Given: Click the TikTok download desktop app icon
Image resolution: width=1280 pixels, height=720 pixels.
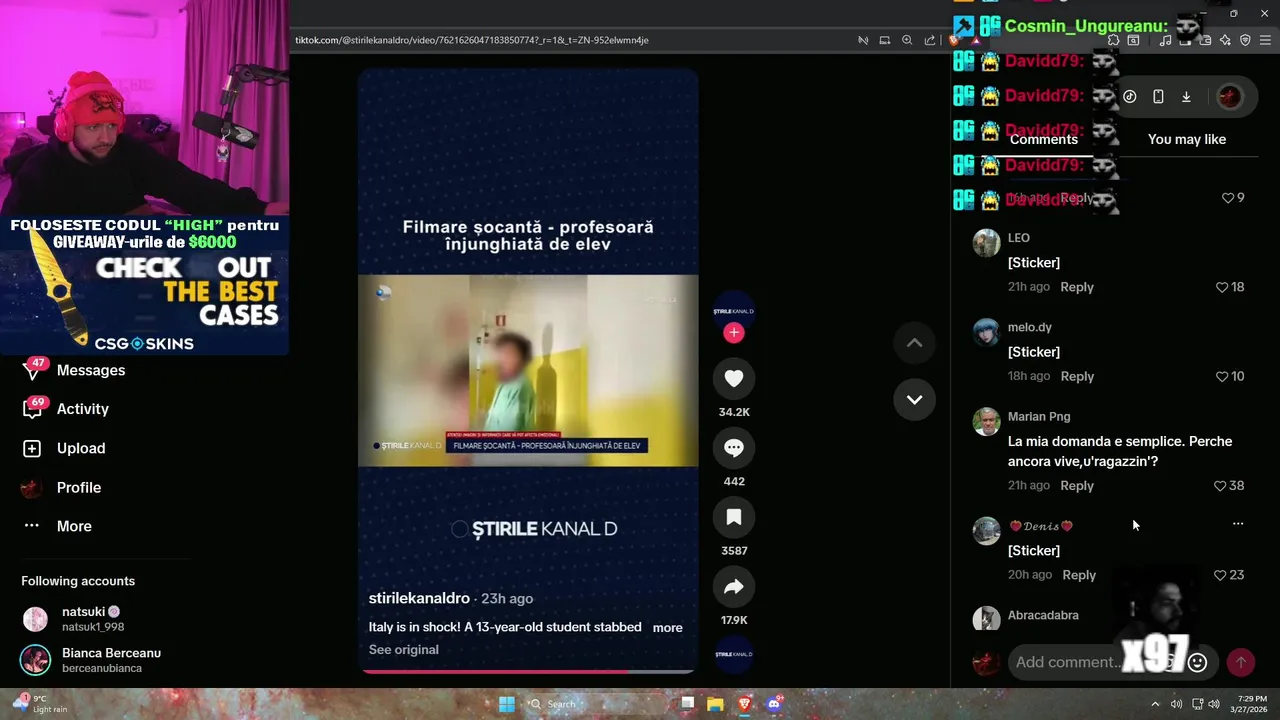Looking at the screenshot, I should tap(1186, 97).
